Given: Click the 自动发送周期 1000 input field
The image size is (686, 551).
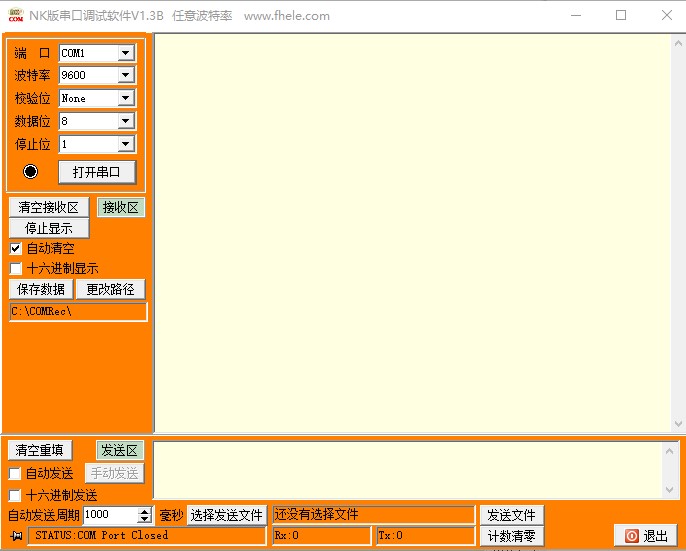Looking at the screenshot, I should click(110, 515).
